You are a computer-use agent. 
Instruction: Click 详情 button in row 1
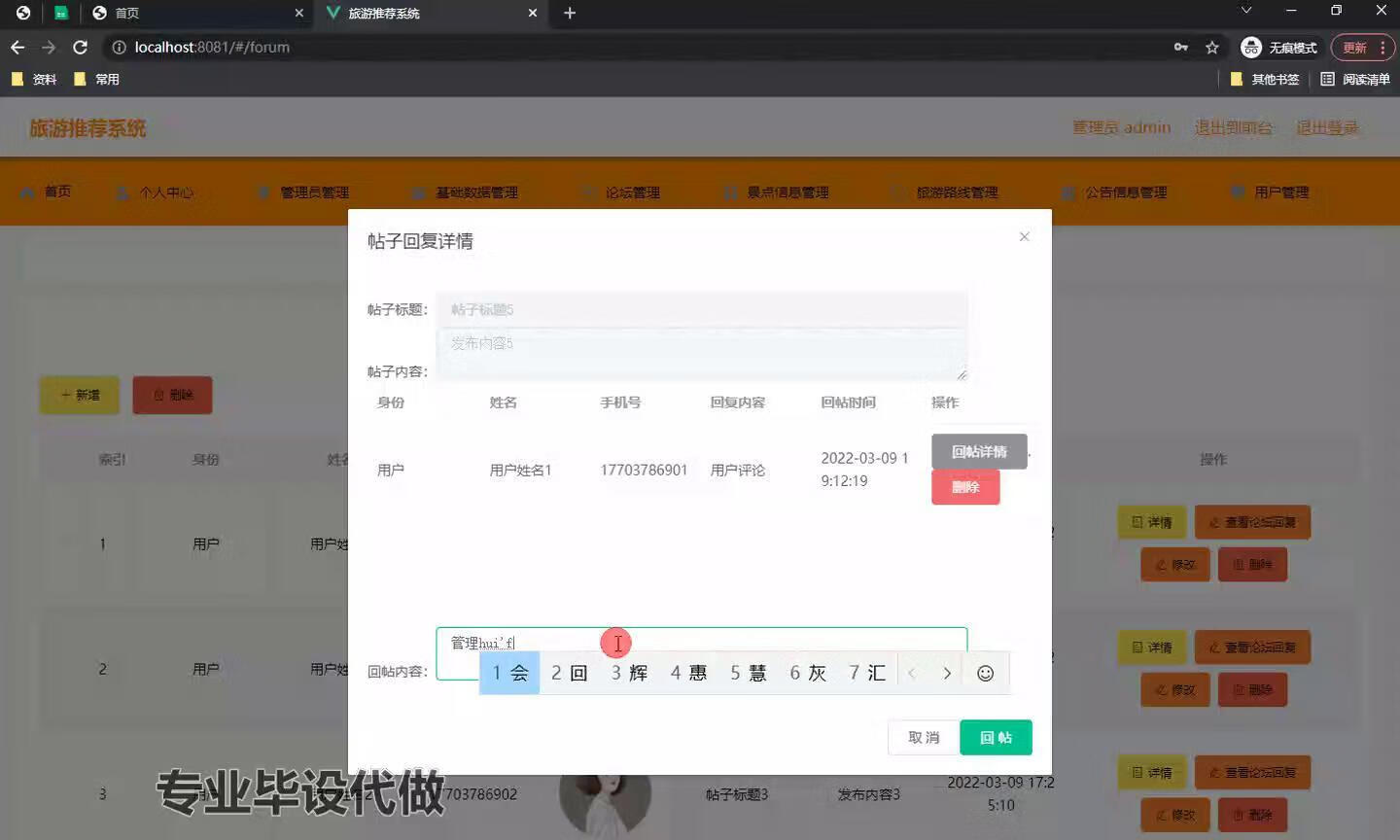point(1151,522)
